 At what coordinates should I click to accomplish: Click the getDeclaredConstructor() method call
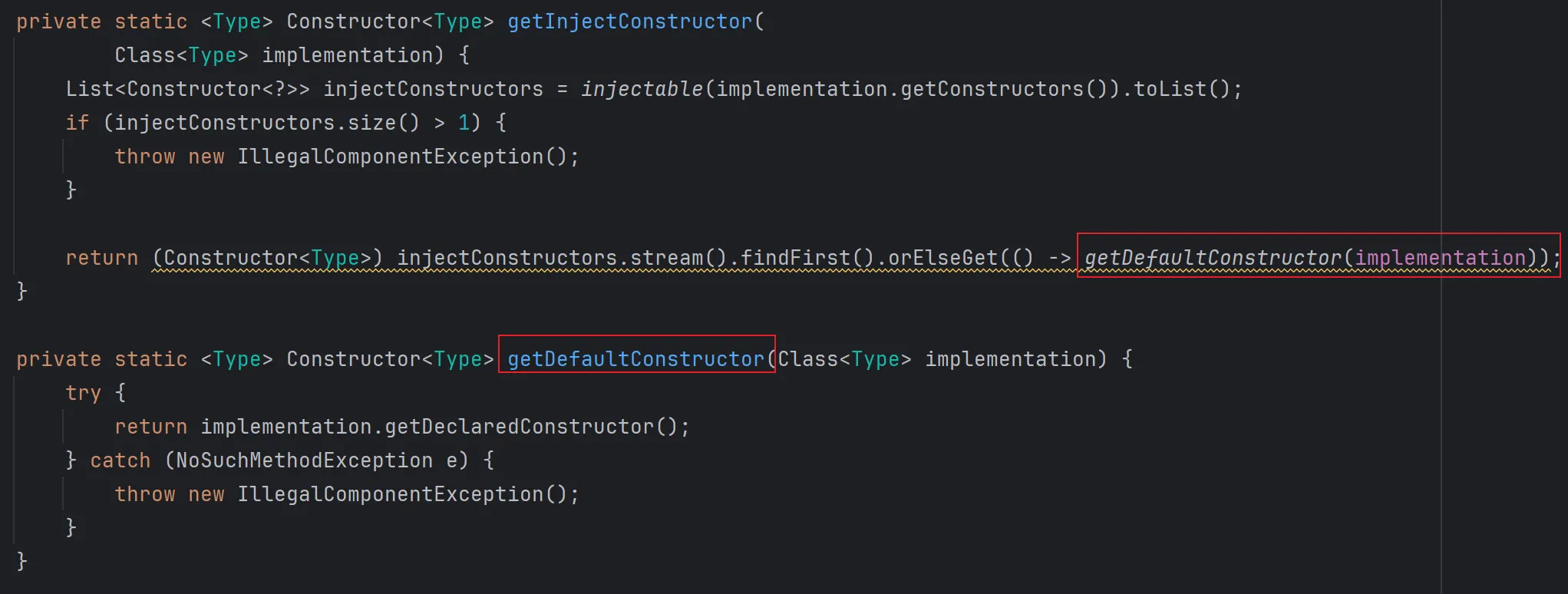tap(519, 427)
